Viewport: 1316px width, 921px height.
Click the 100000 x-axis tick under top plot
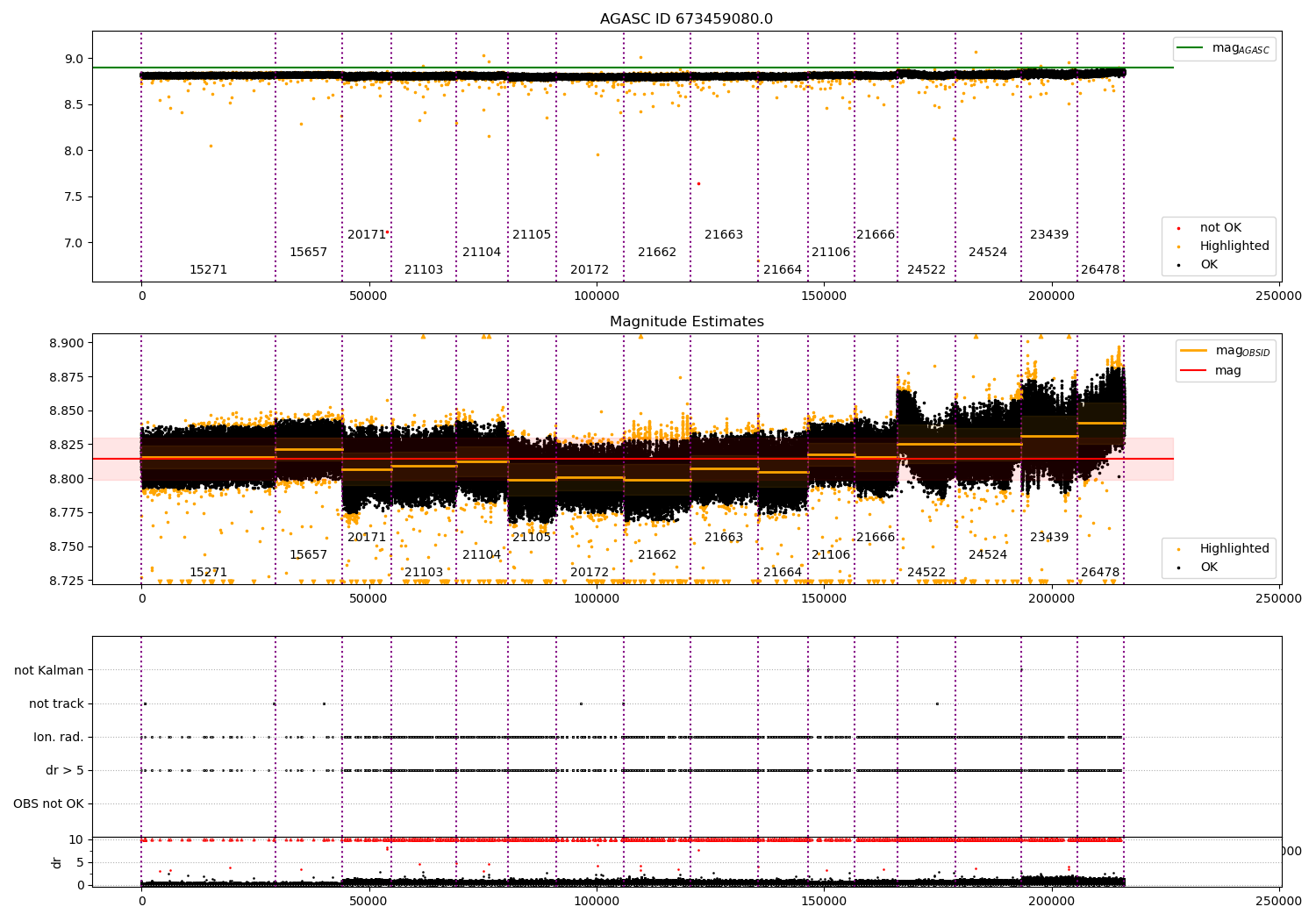click(597, 296)
